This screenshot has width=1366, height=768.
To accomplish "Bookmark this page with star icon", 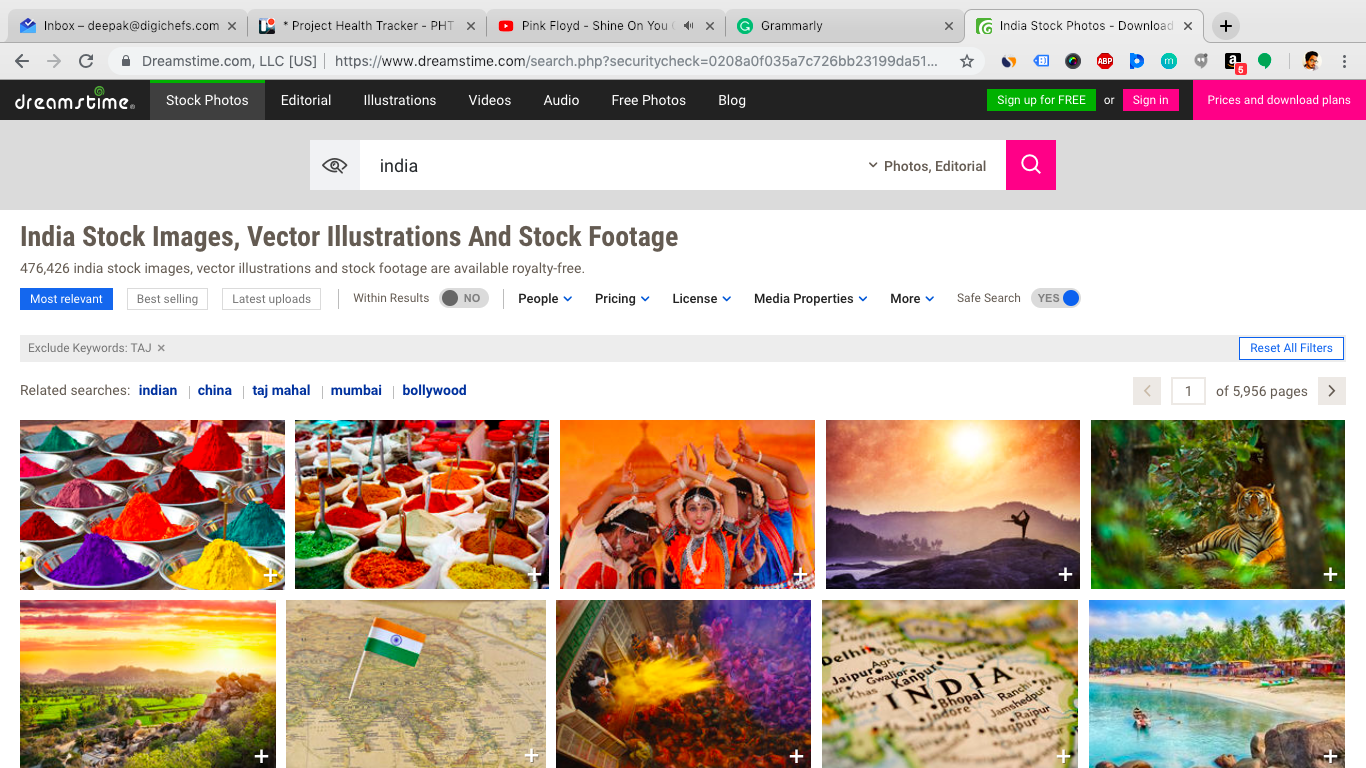I will point(966,61).
